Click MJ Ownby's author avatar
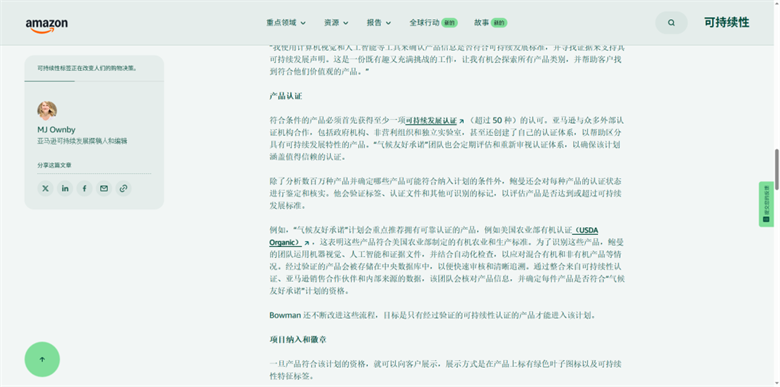This screenshot has height=387, width=780. point(47,111)
